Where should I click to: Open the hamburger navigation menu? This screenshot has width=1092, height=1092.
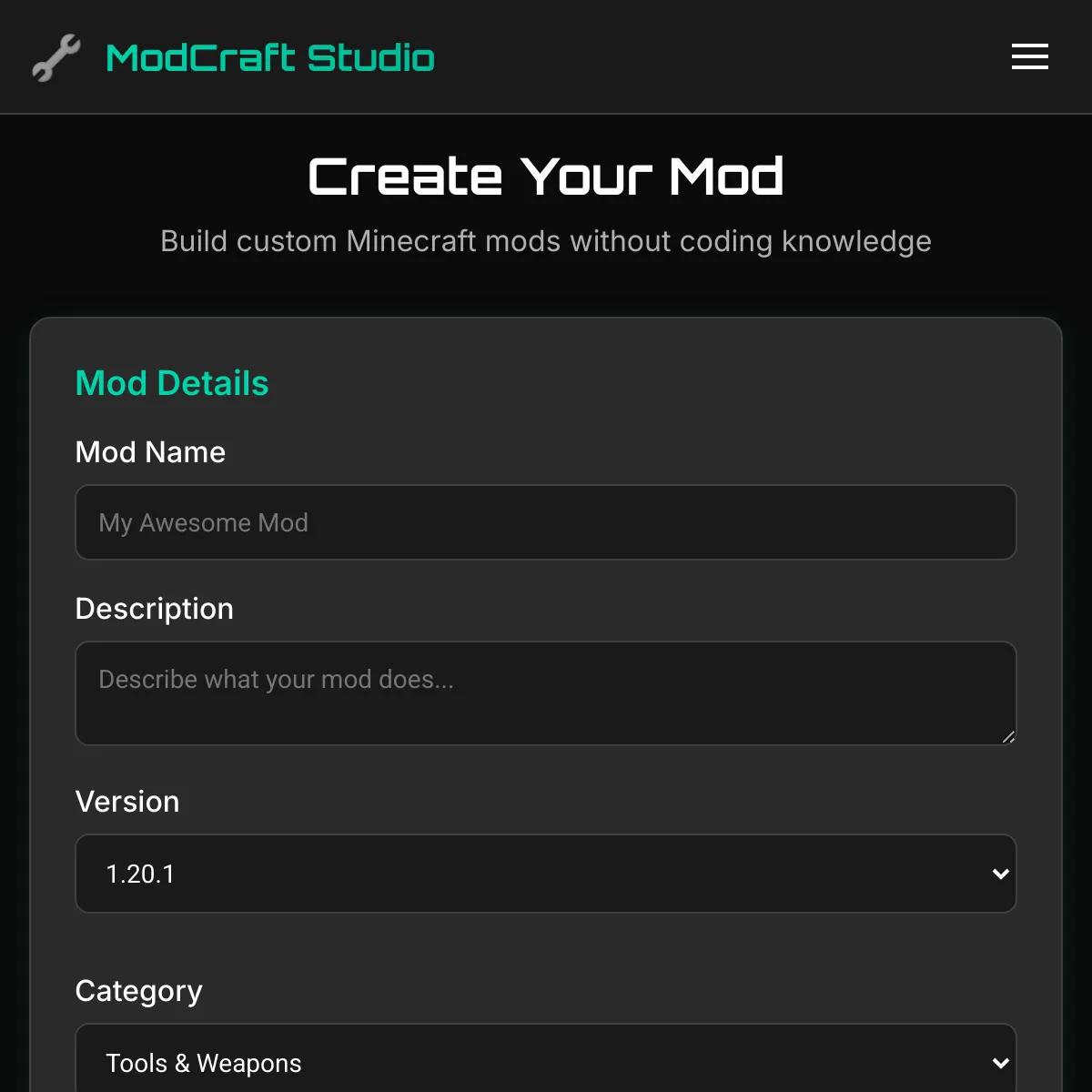pyautogui.click(x=1029, y=56)
